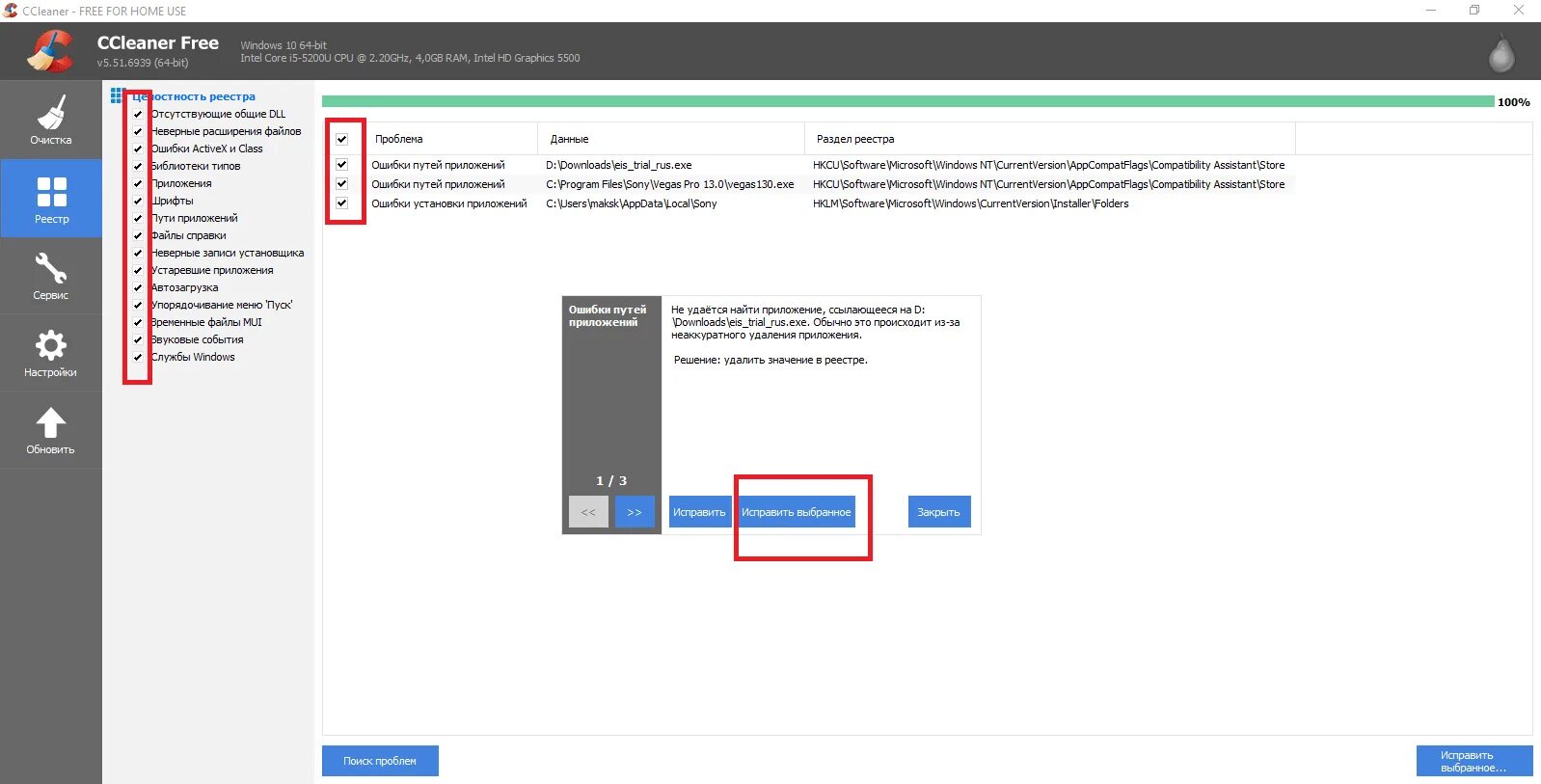Toggle Устаревшие приложения checkbox
This screenshot has height=784, width=1541.
coord(138,270)
